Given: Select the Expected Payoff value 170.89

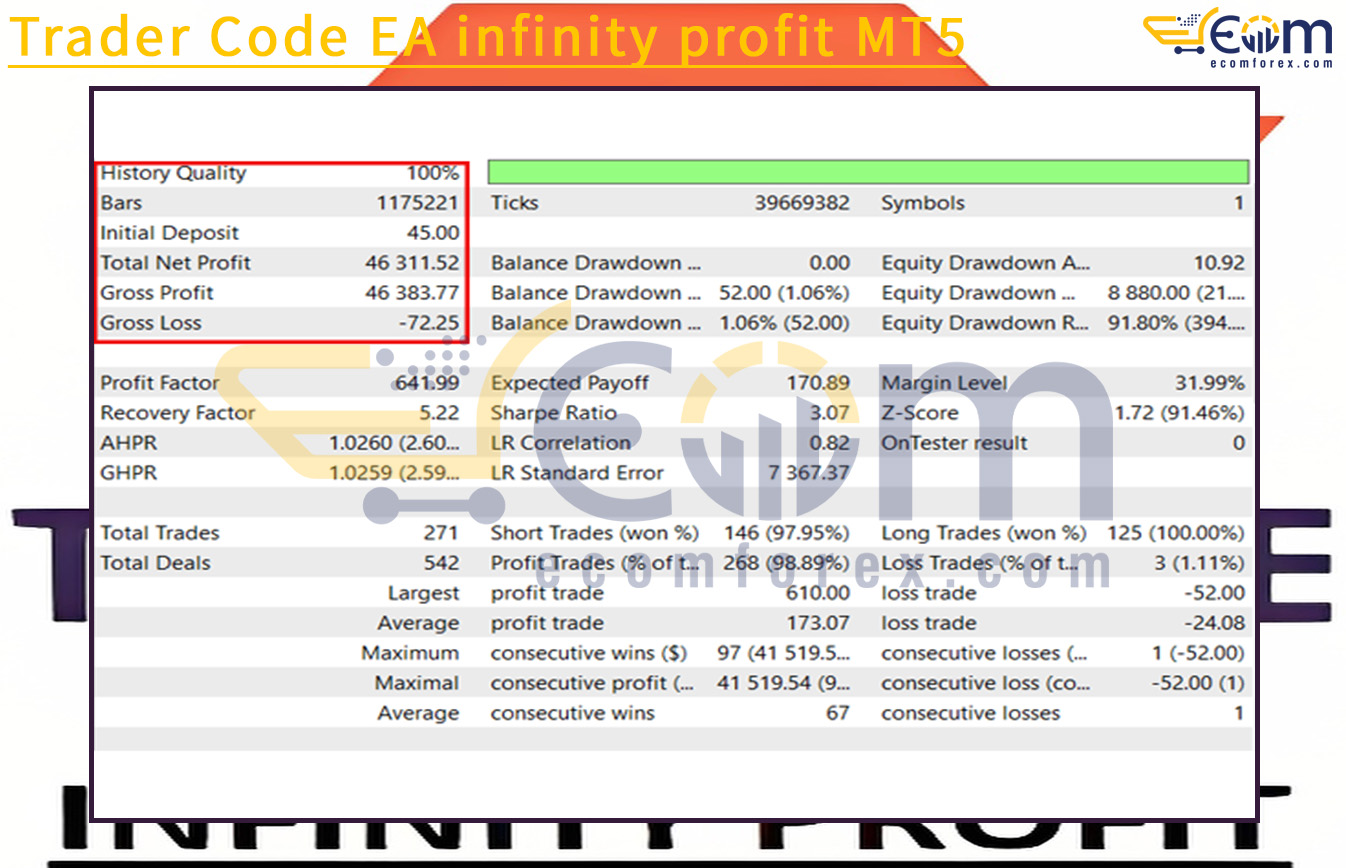Looking at the screenshot, I should 819,383.
